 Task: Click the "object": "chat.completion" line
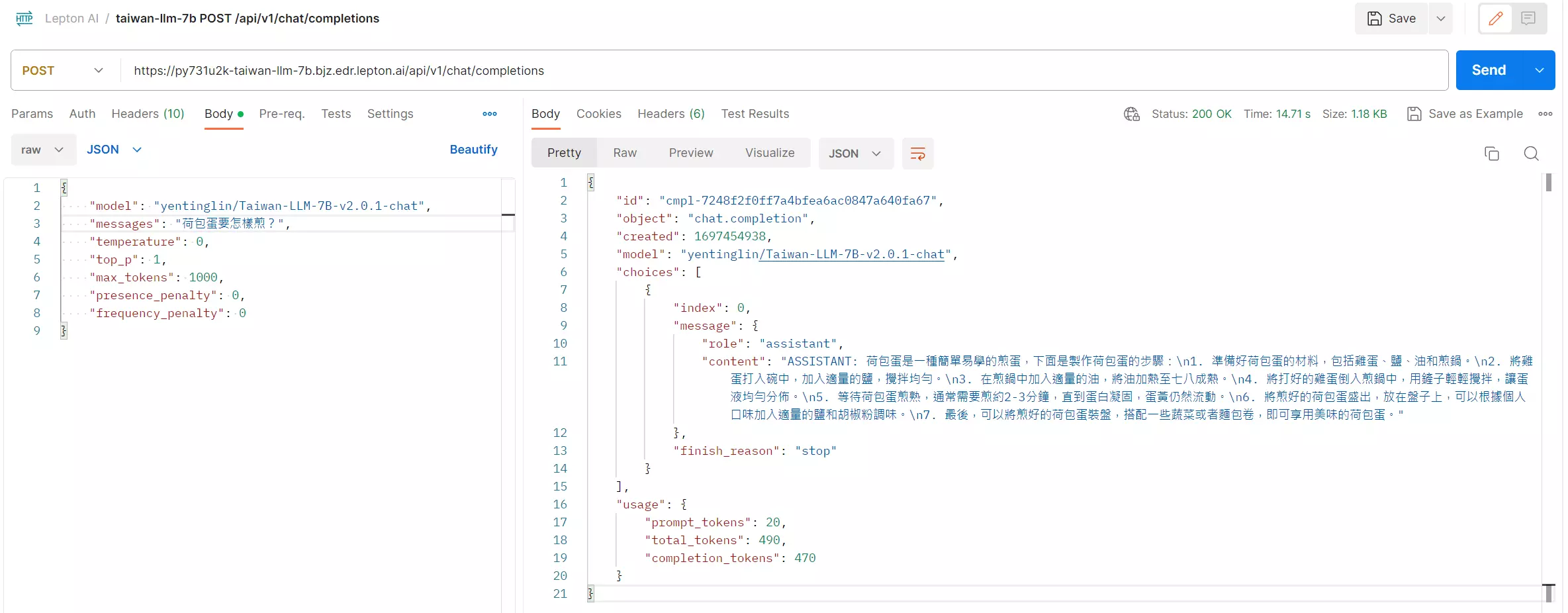715,218
